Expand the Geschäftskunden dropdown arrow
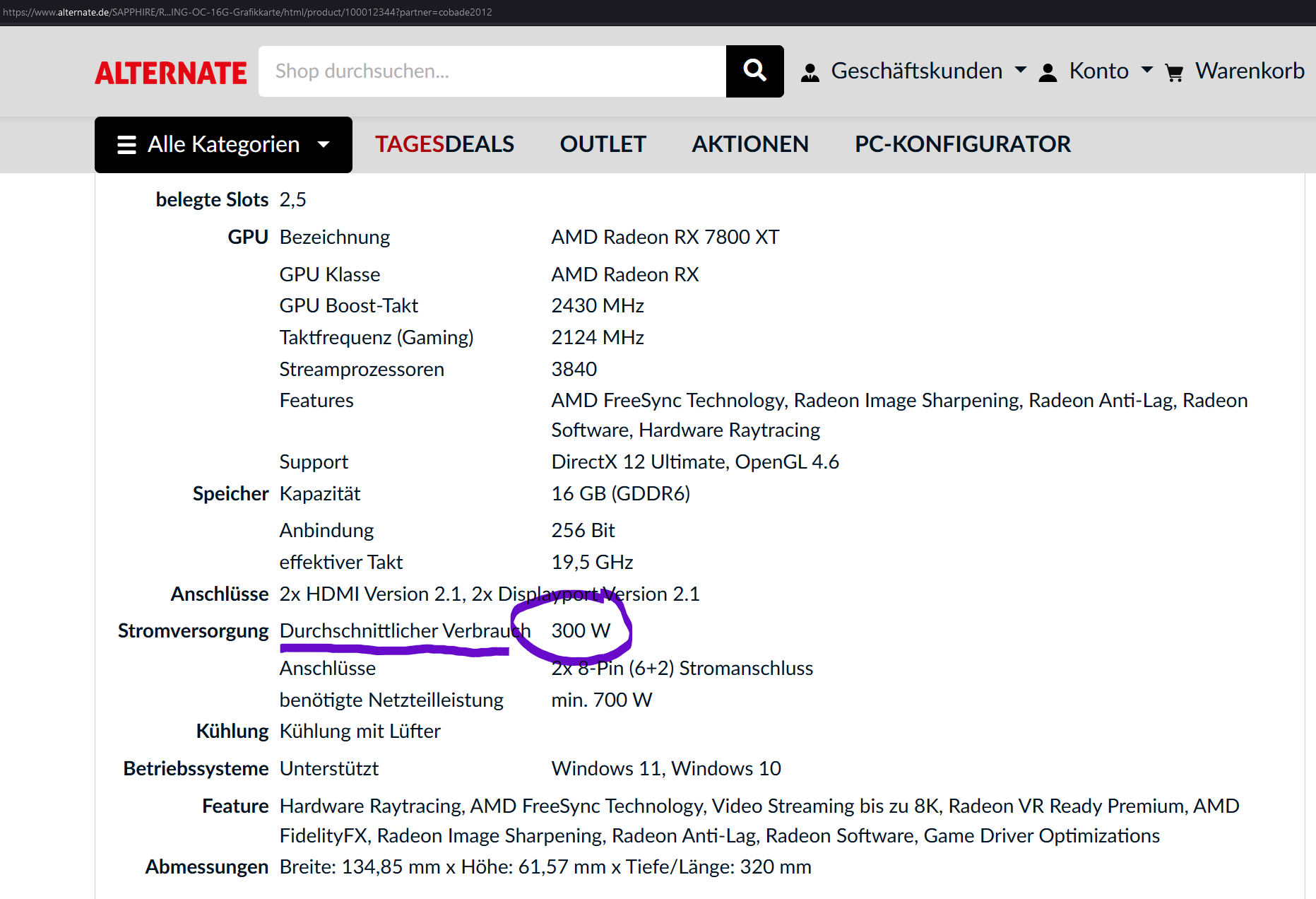1316x899 pixels. tap(1021, 70)
